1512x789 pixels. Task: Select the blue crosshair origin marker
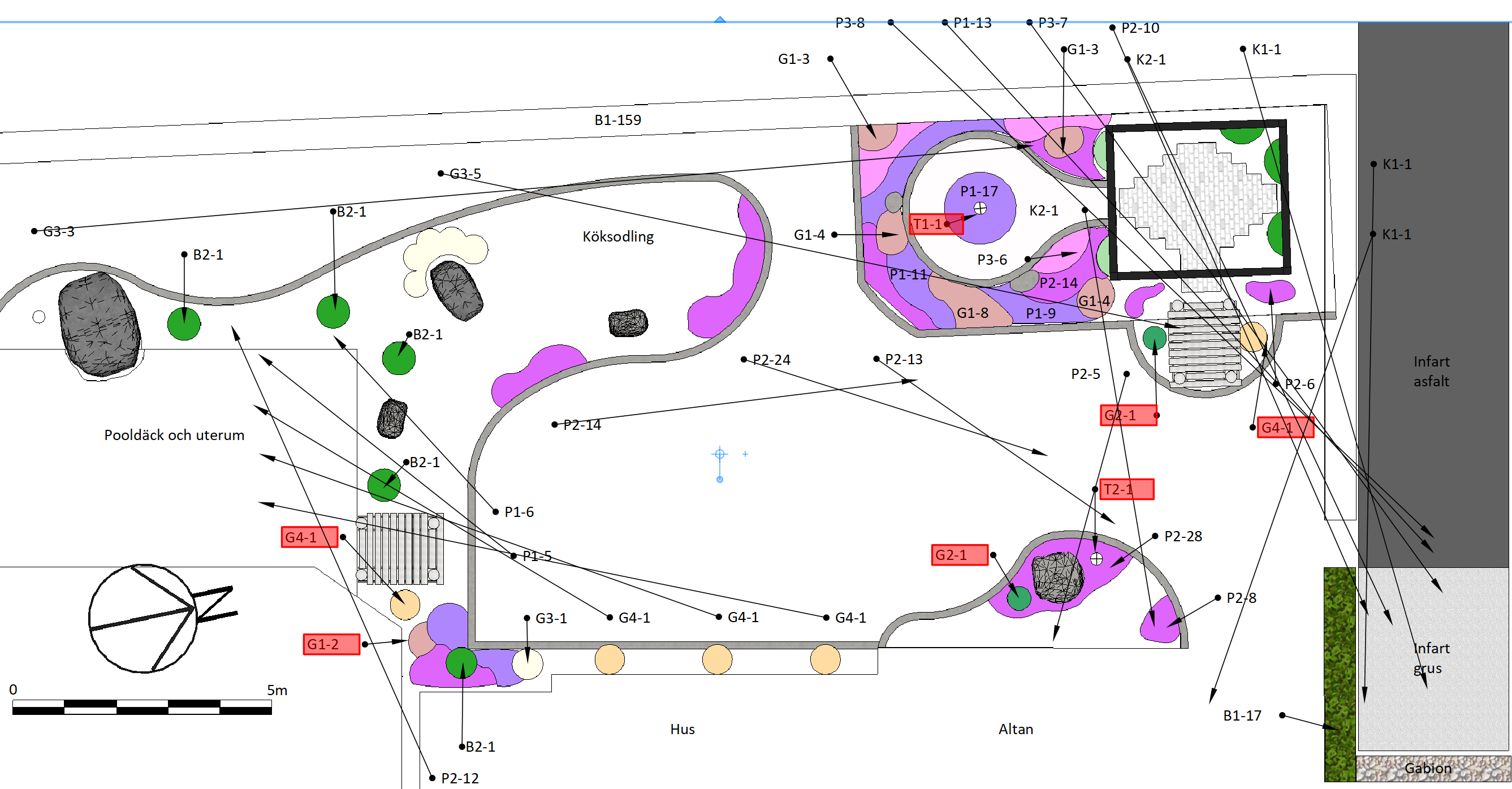click(720, 454)
